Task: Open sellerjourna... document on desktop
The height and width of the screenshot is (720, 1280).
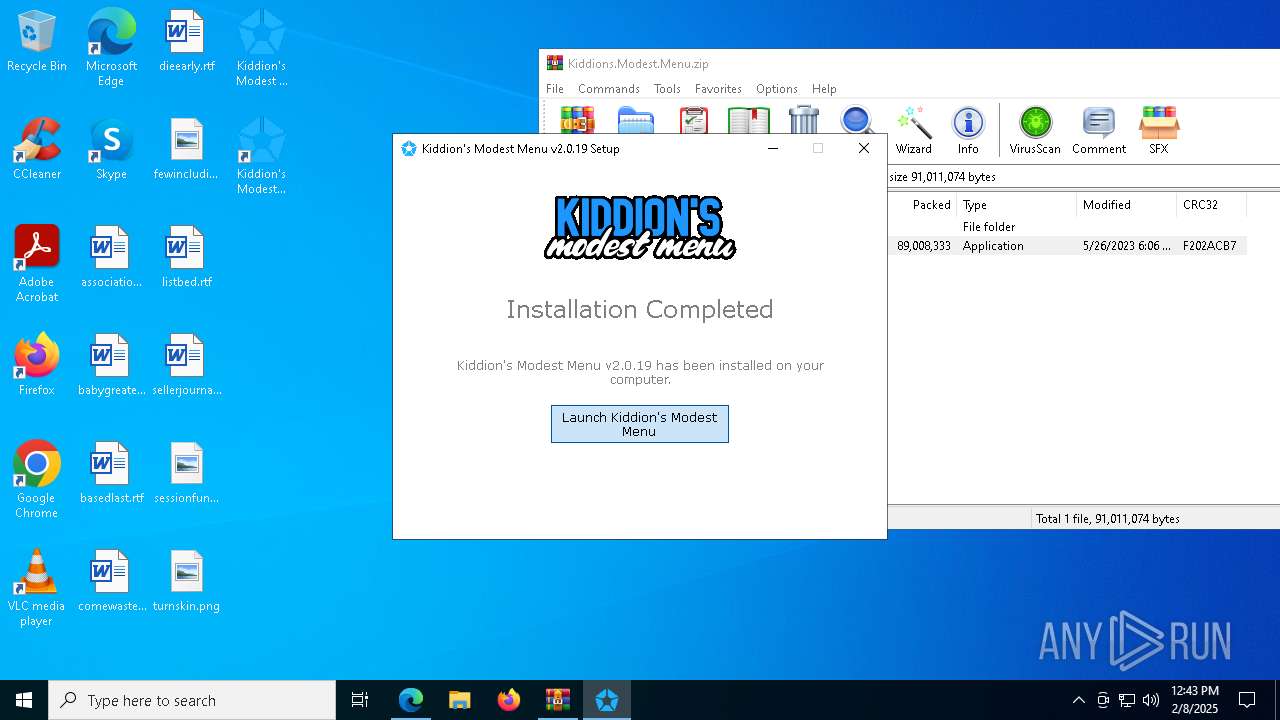Action: click(x=186, y=366)
